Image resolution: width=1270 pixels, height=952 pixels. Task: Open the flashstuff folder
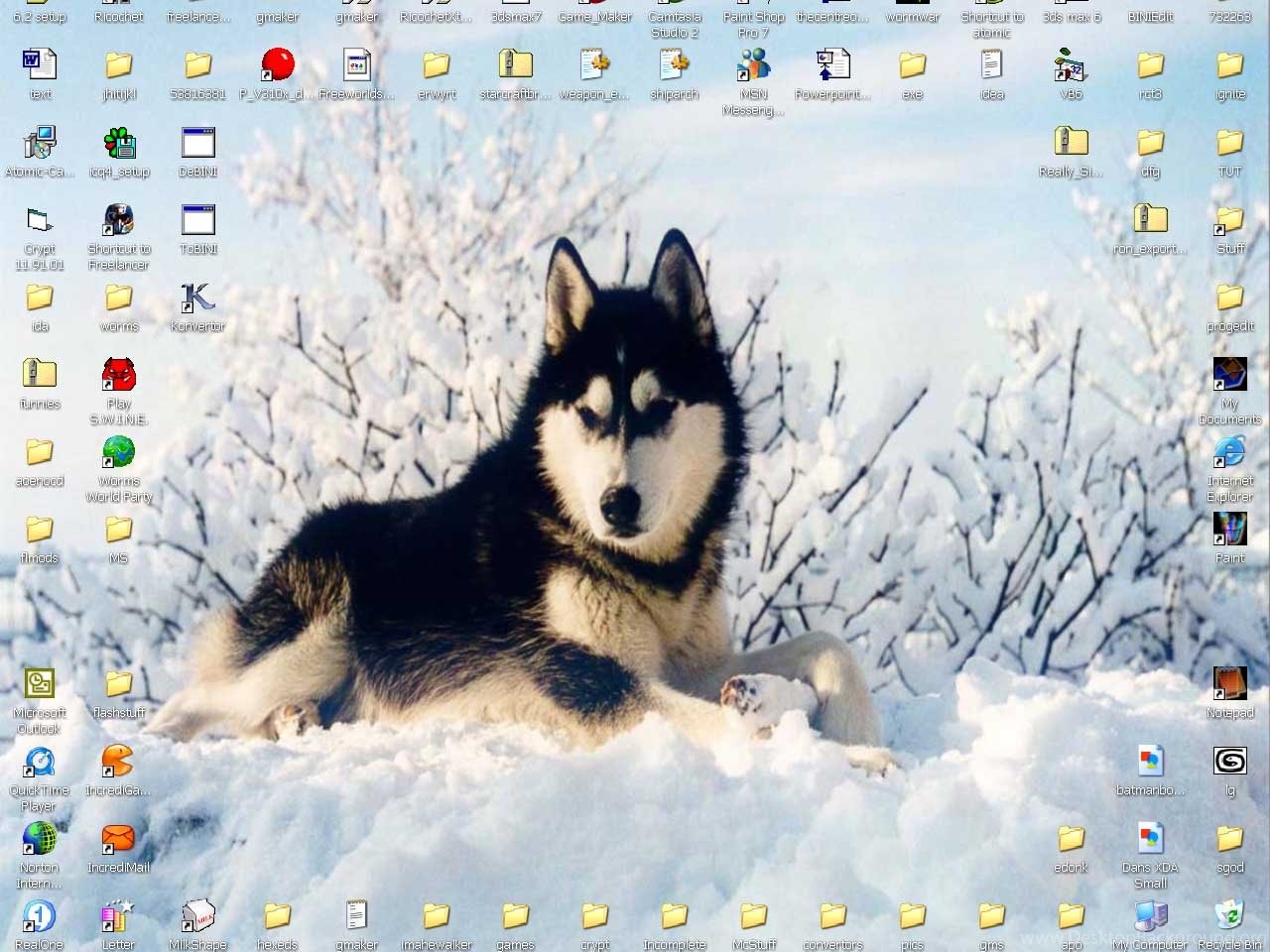point(119,684)
